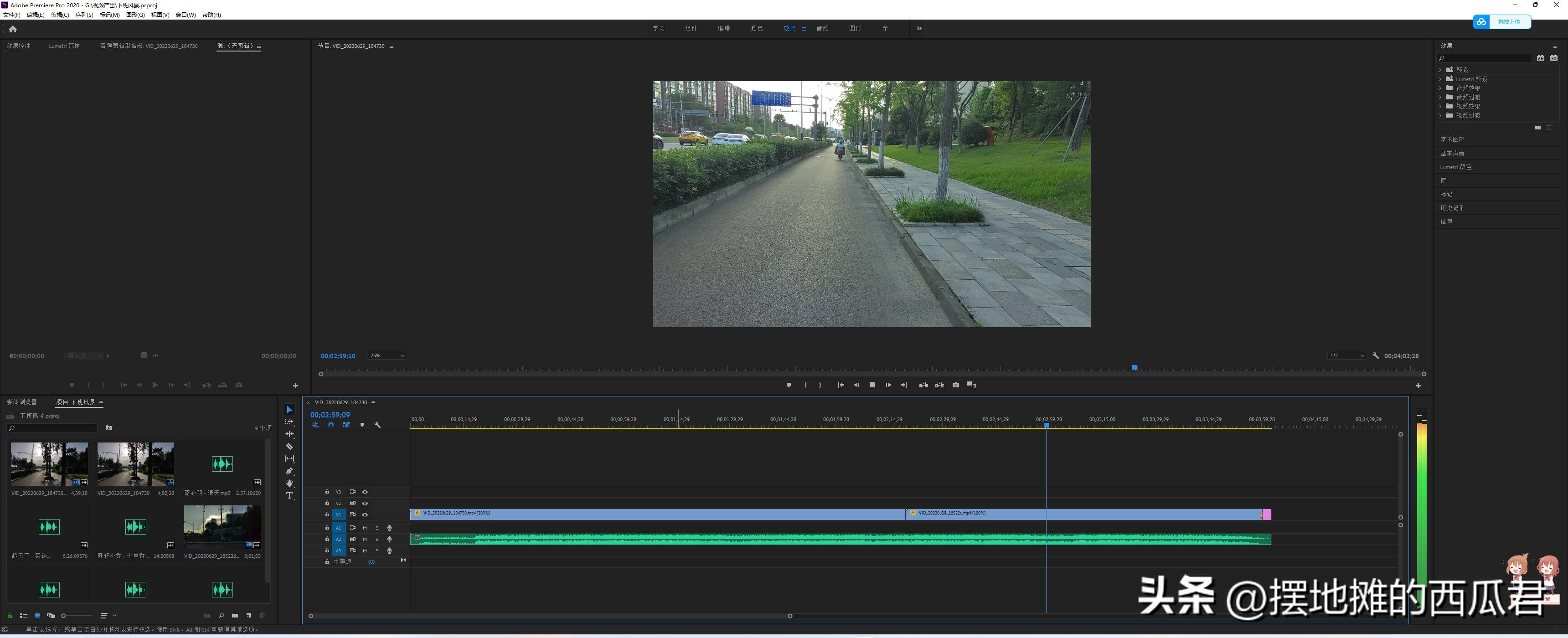Expand the 视频效果 effects folder
Image resolution: width=1568 pixels, height=638 pixels.
click(1440, 106)
